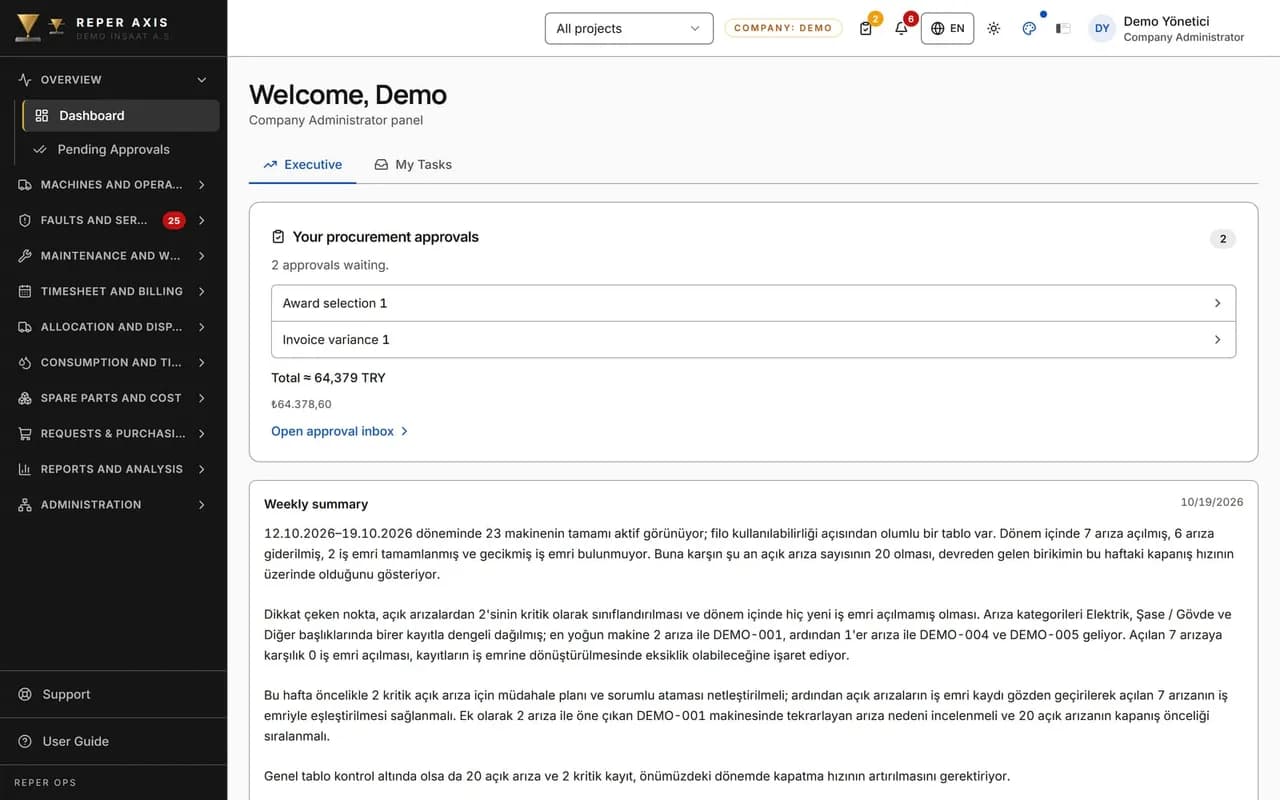Click the Your procurement approvals heading
The height and width of the screenshot is (800, 1280).
point(385,237)
